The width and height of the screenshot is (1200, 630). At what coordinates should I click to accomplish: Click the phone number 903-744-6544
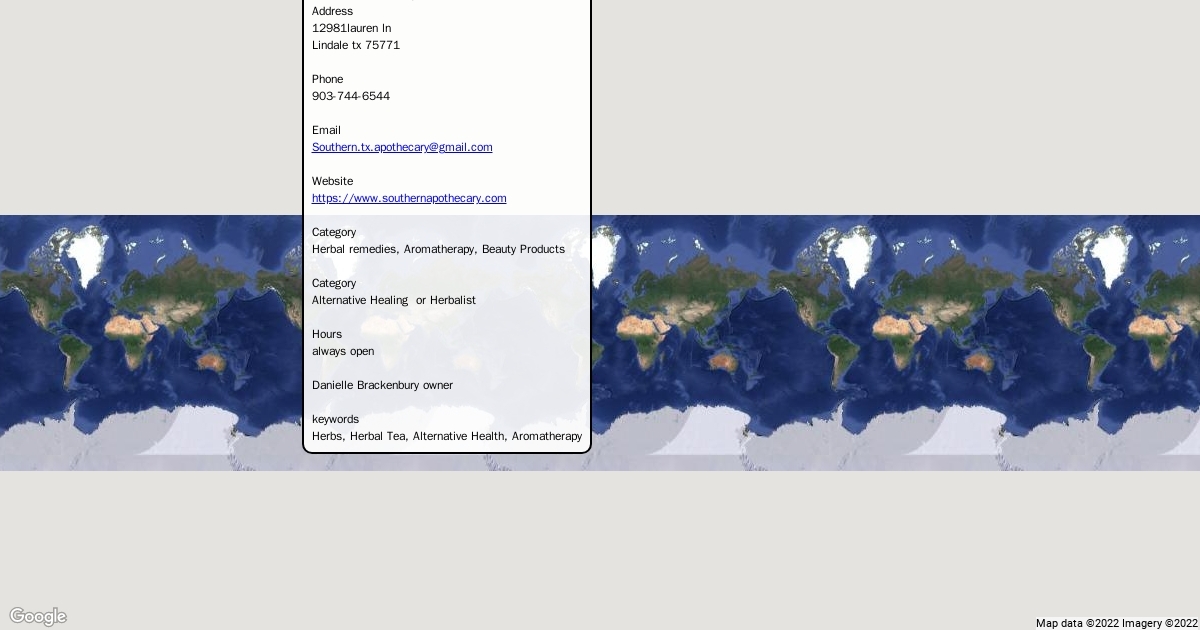pyautogui.click(x=351, y=96)
